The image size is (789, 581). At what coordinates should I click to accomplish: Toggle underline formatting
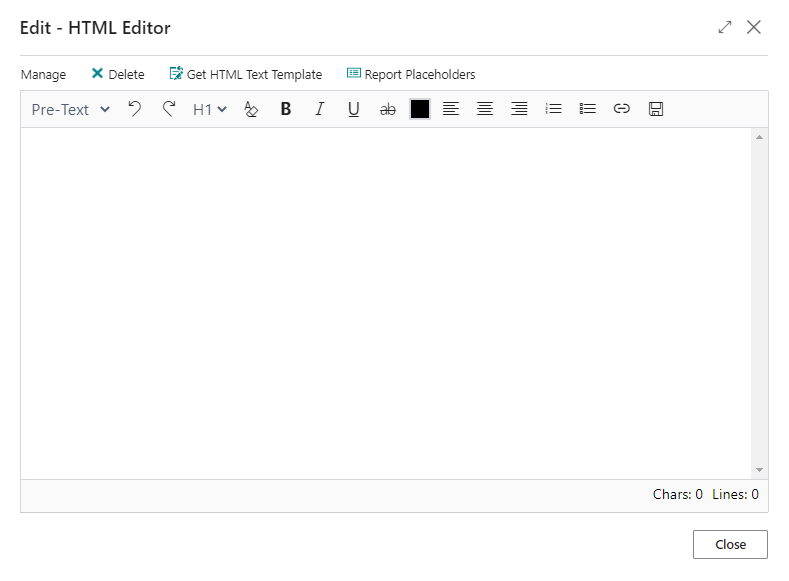pyautogui.click(x=354, y=109)
